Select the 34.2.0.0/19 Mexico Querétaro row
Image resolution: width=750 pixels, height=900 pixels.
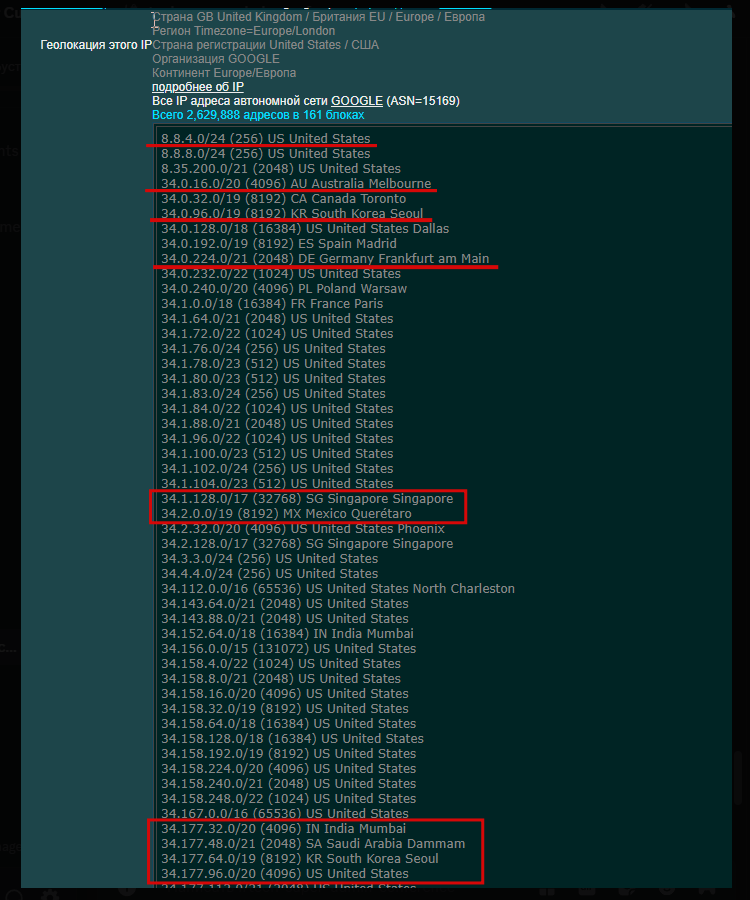point(286,514)
